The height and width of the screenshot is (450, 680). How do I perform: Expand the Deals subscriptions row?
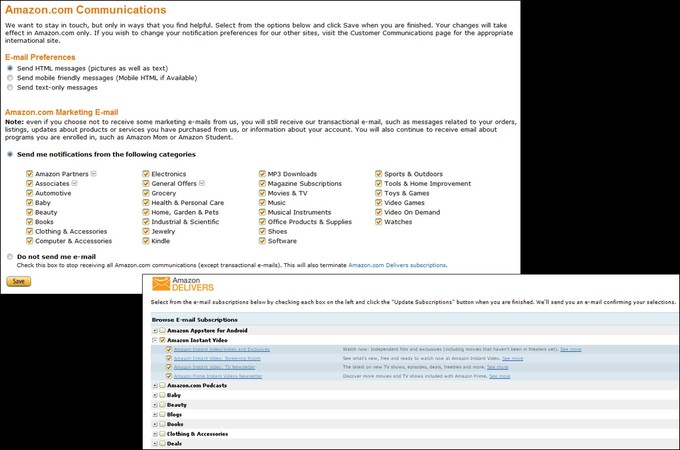pos(155,443)
